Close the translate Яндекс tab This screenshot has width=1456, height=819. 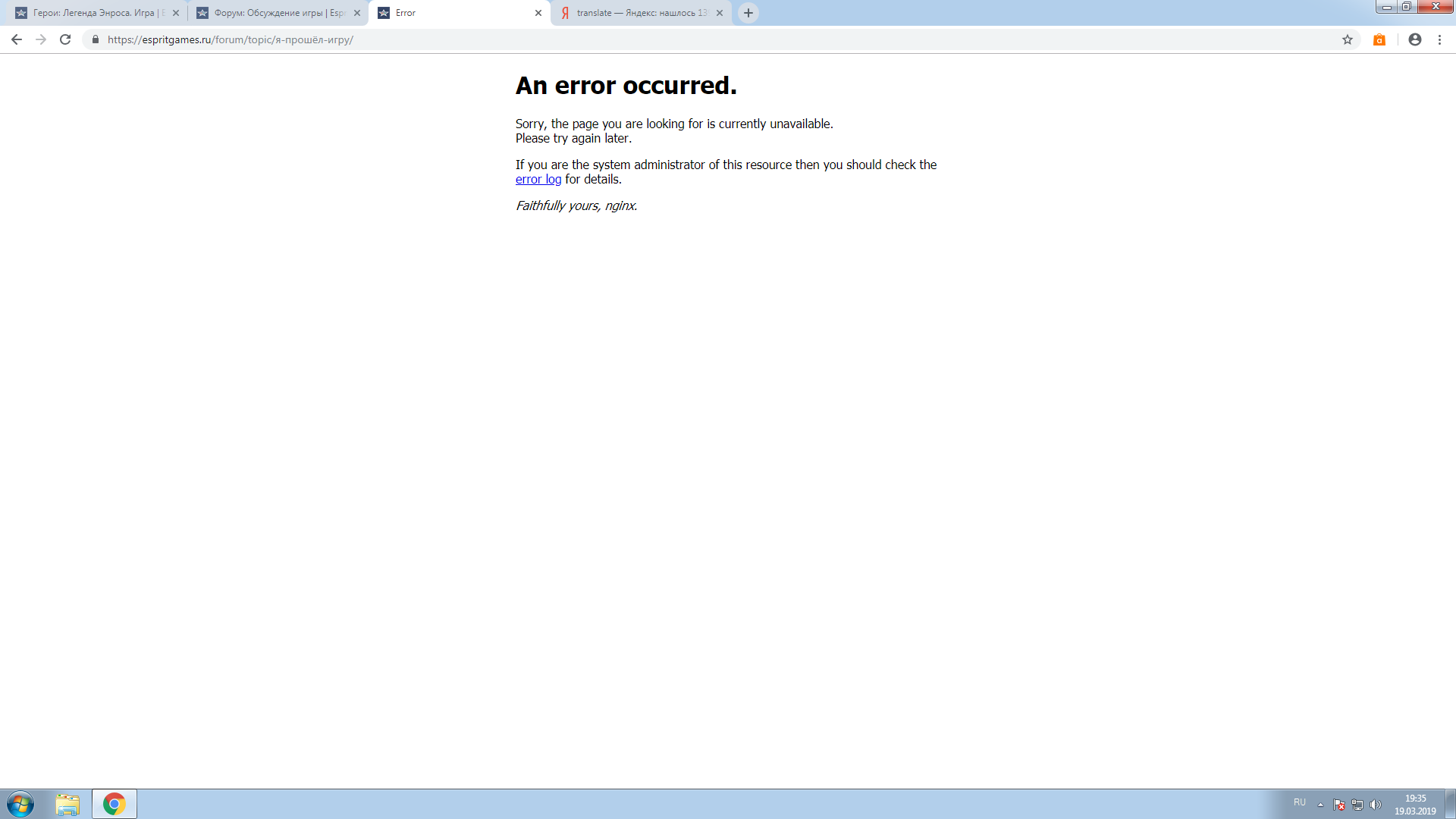coord(720,13)
